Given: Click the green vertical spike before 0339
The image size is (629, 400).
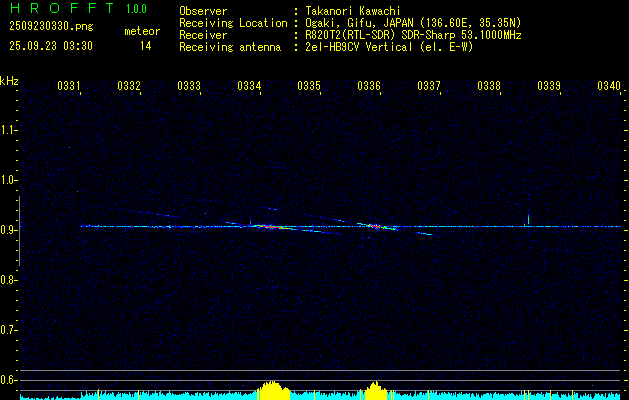Looking at the screenshot, I should point(528,220).
